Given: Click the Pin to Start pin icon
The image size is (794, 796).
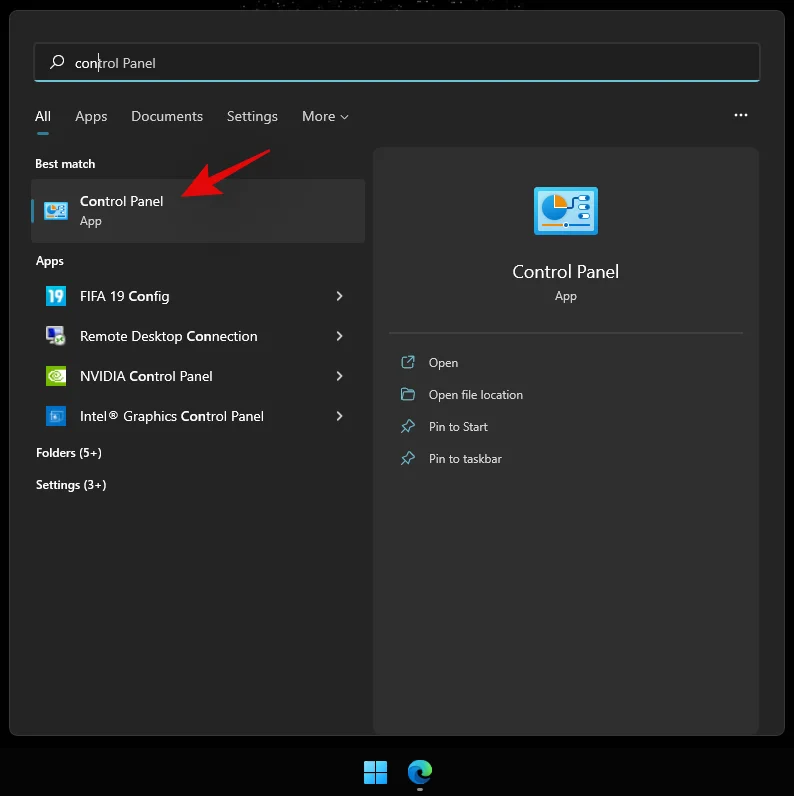Looking at the screenshot, I should click(408, 426).
